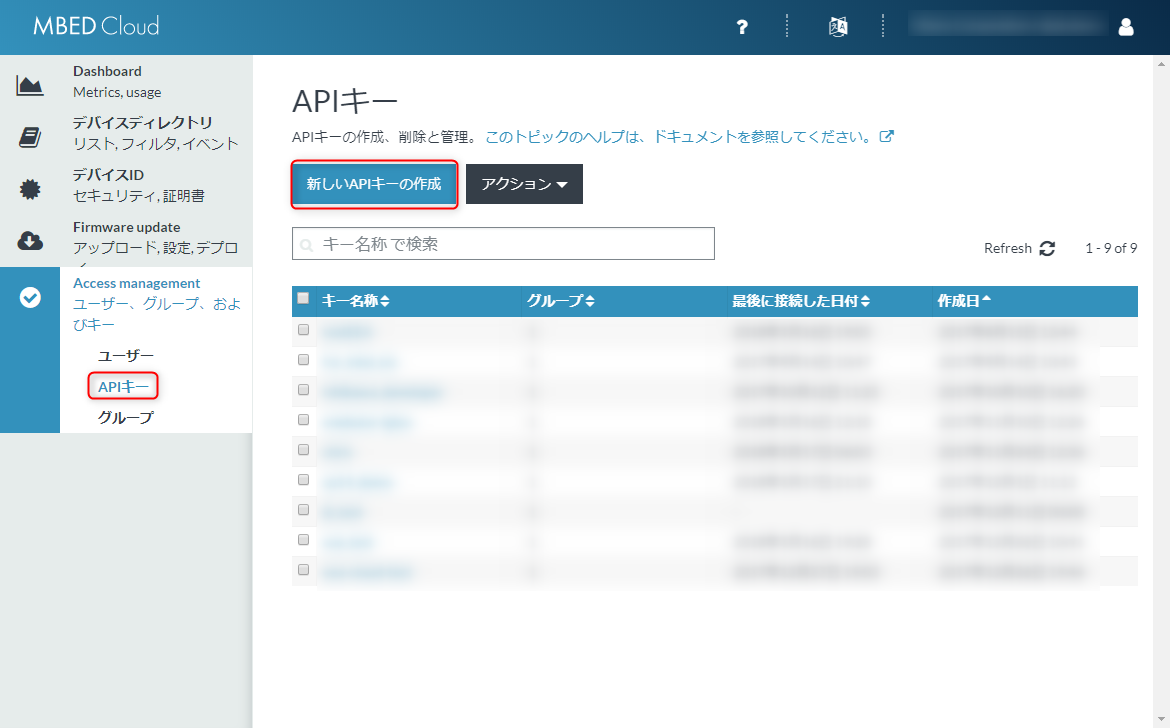Click the Access management checkmark icon

pyautogui.click(x=30, y=297)
